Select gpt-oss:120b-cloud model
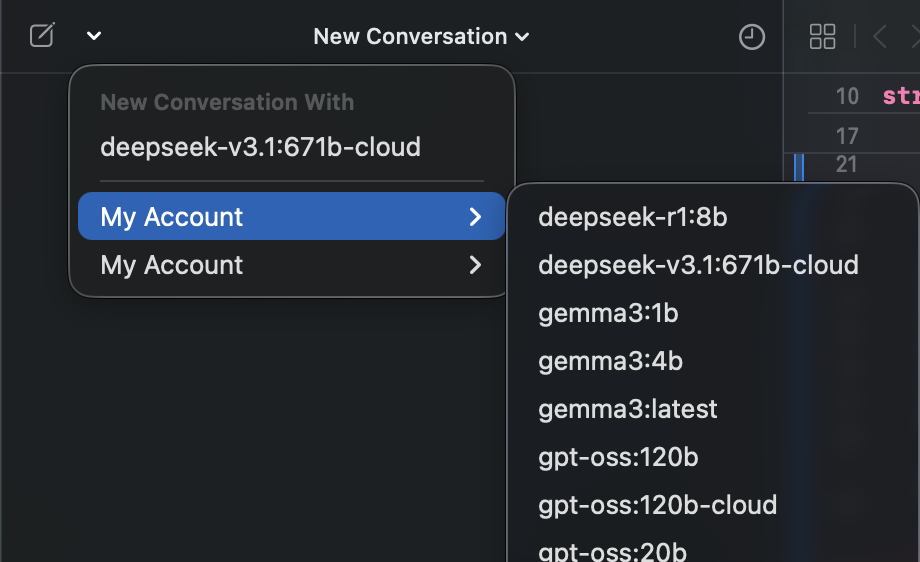Viewport: 920px width, 562px height. [657, 505]
